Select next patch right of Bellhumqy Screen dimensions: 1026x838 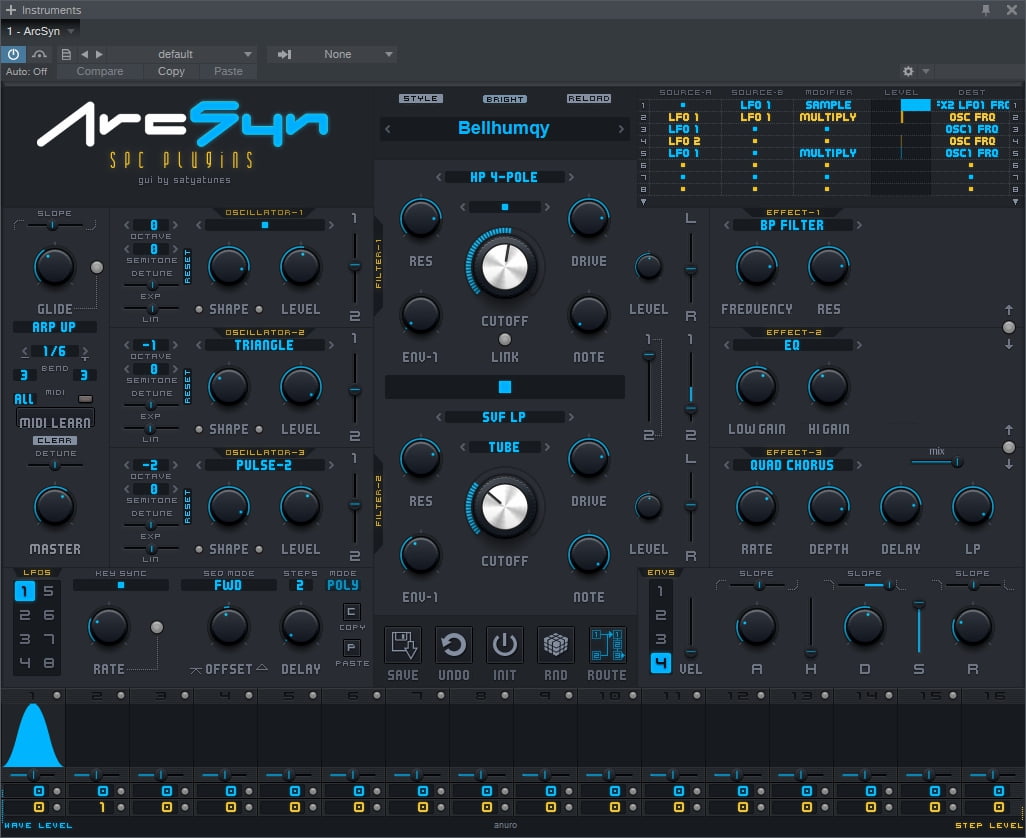point(621,129)
